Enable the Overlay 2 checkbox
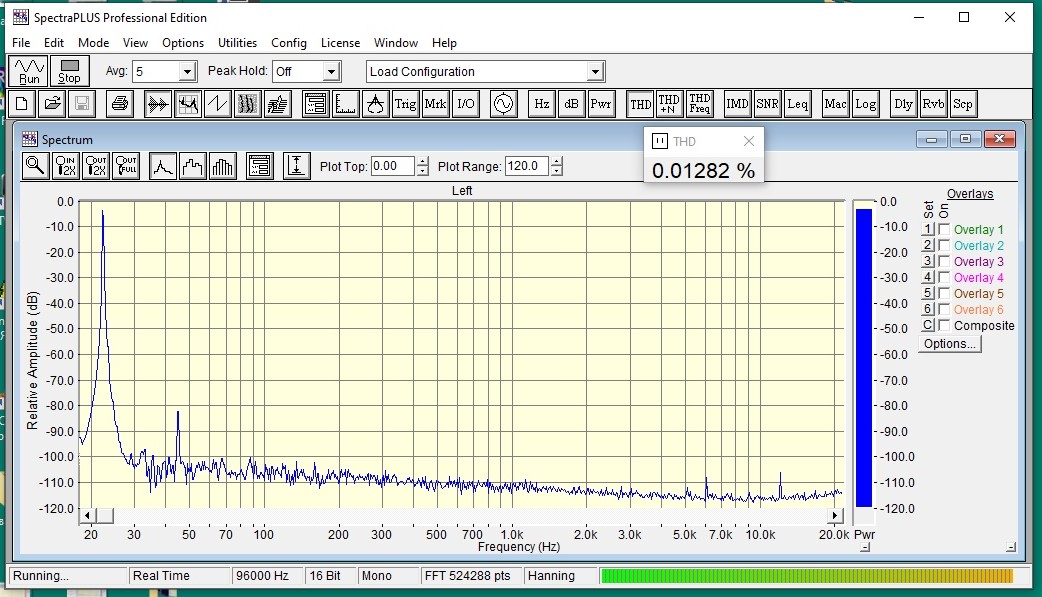The image size is (1042, 597). 944,245
